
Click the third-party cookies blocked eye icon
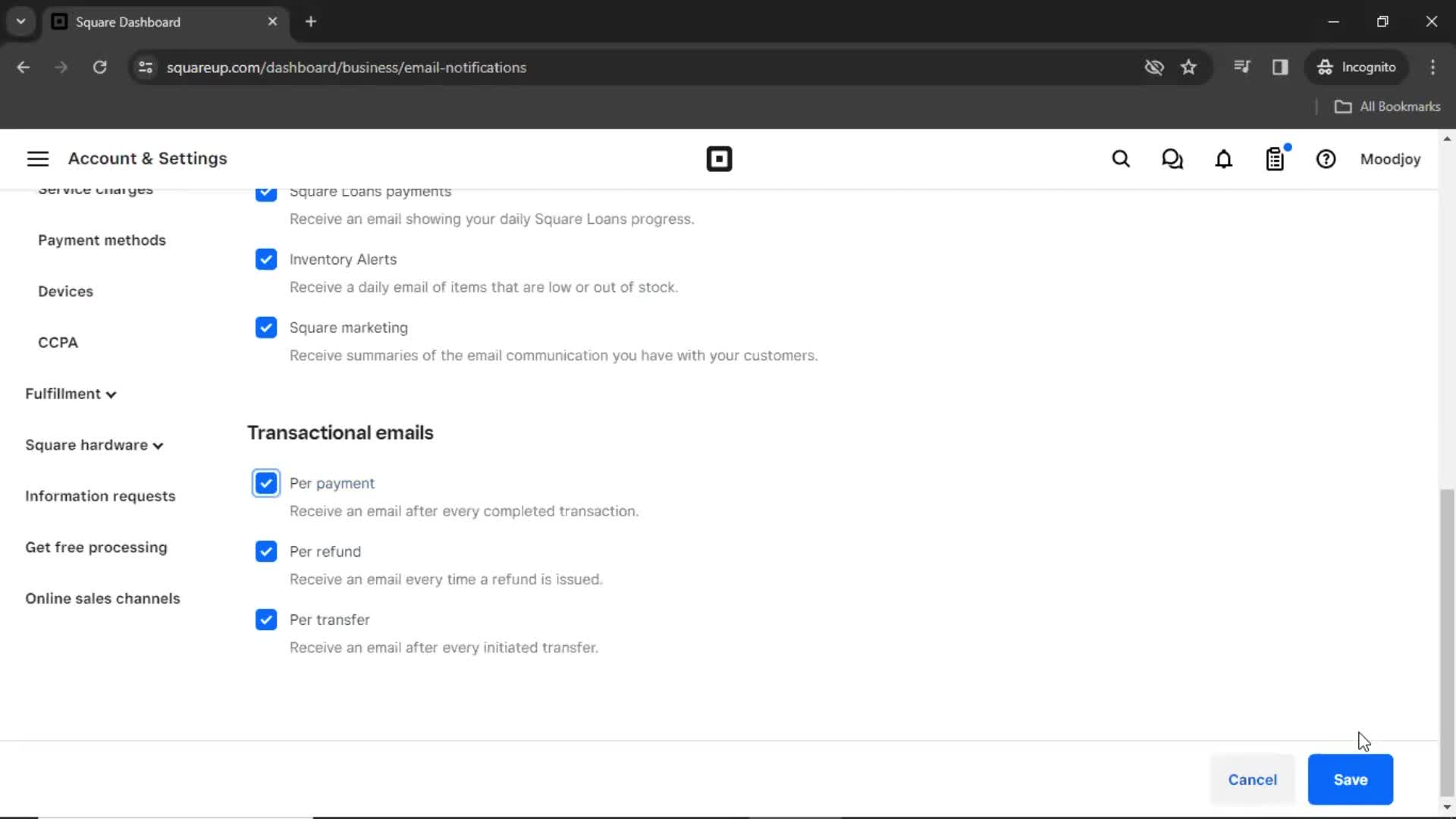(1153, 67)
